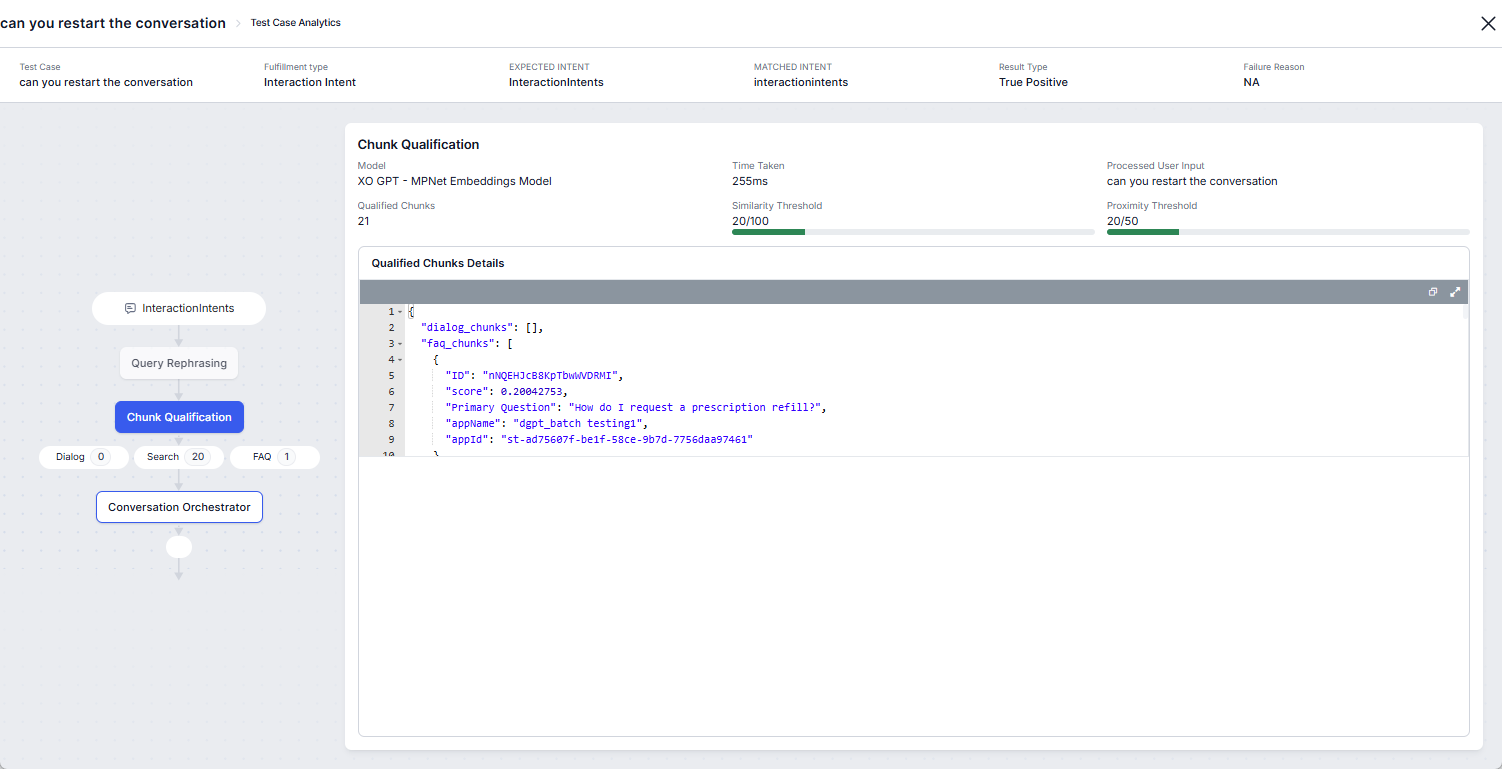Viewport: 1502px width, 769px height.
Task: Select the FAQ chunks pill
Action: (274, 457)
